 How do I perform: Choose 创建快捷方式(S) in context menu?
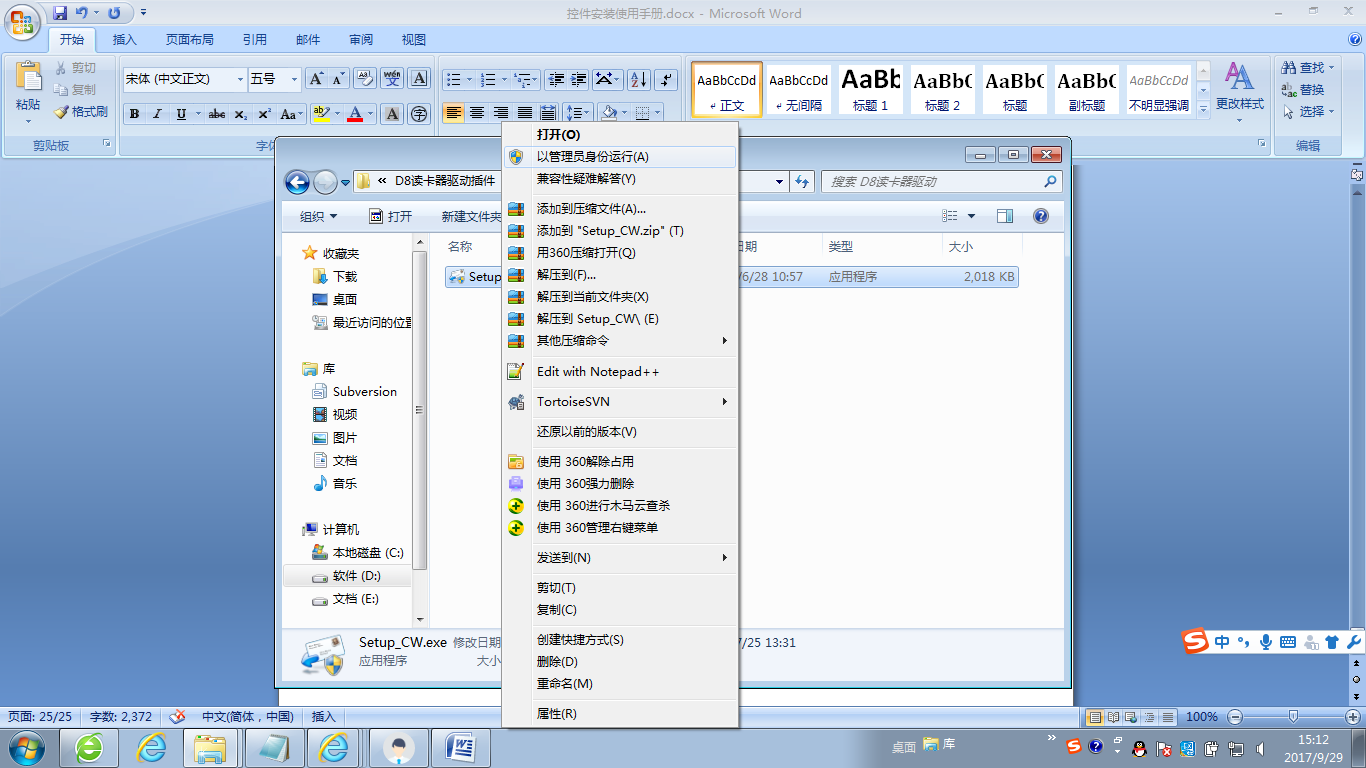pos(620,640)
